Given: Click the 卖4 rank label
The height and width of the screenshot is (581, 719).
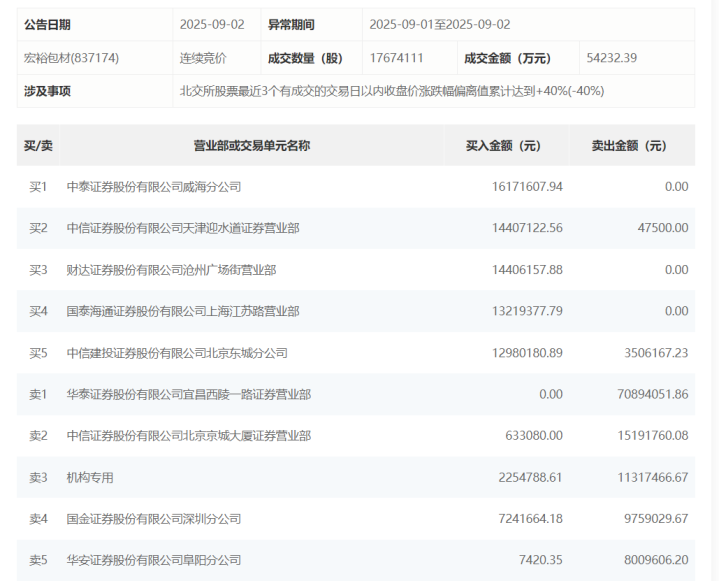Looking at the screenshot, I should (x=38, y=519).
